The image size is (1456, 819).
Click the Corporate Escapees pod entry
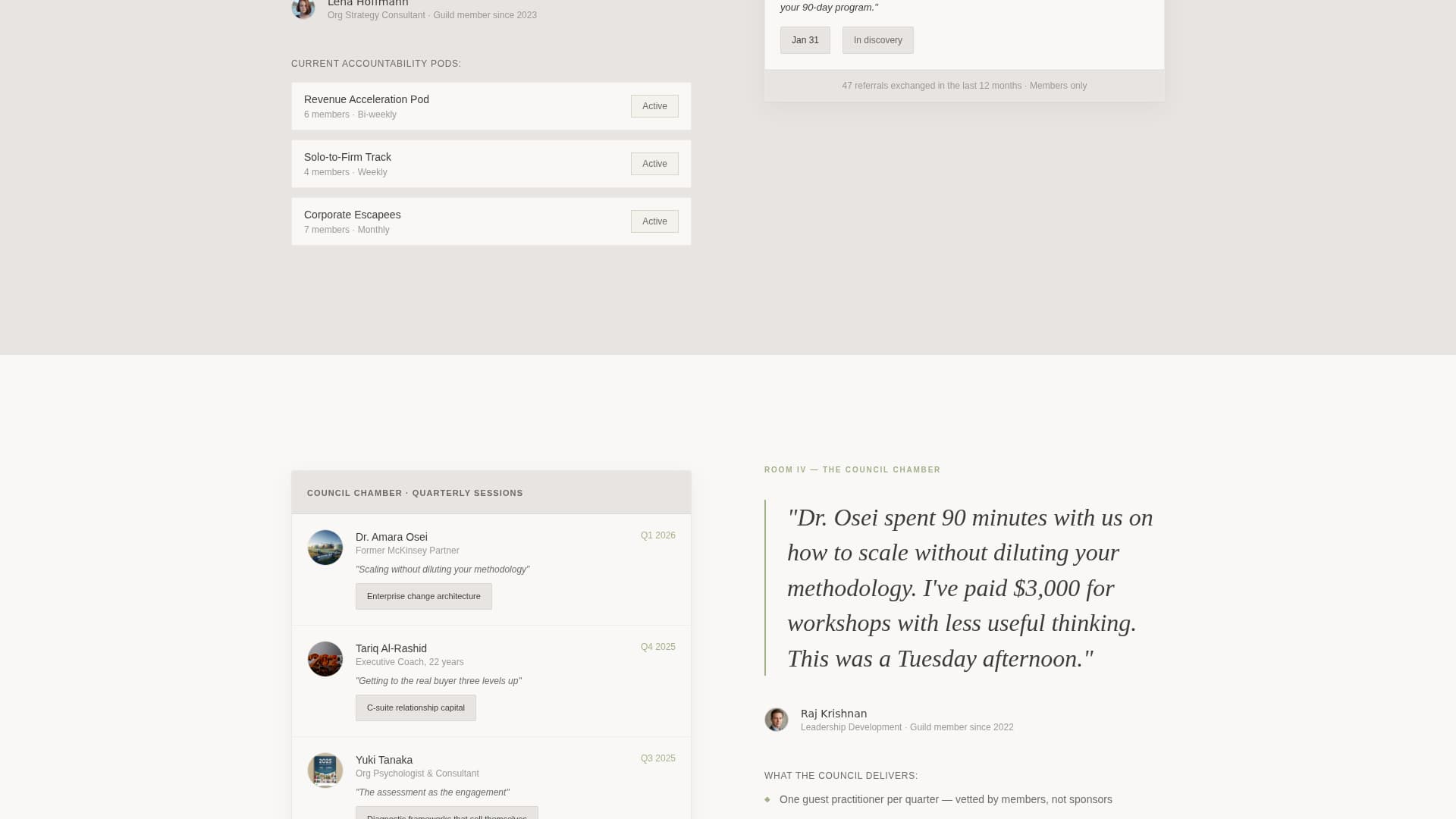(491, 221)
